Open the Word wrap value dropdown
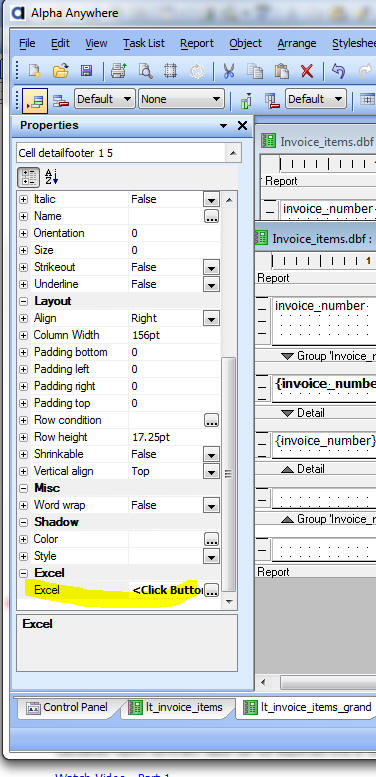 pos(212,505)
